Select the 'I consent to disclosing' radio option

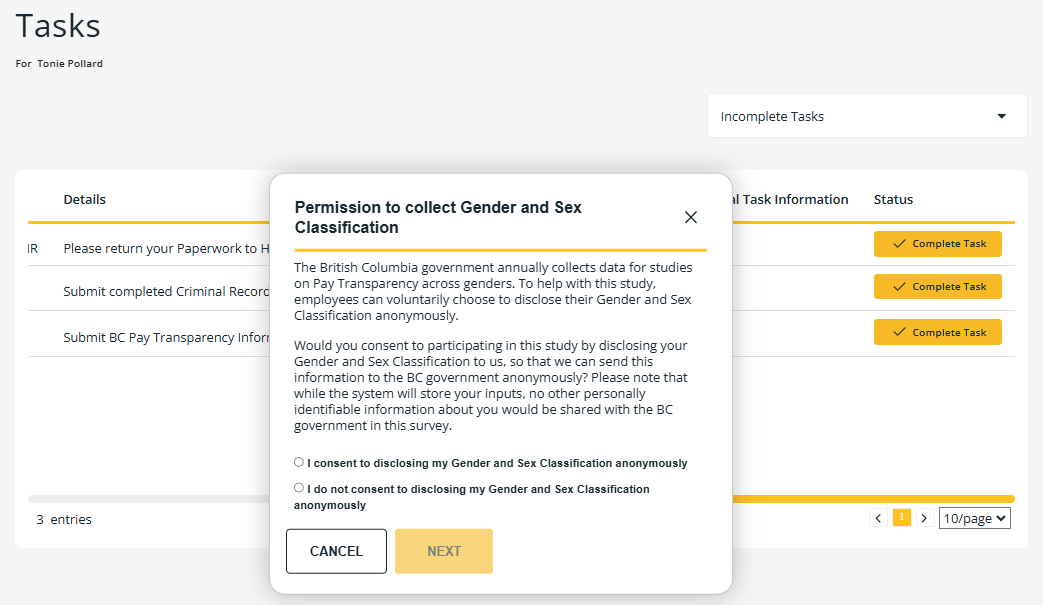point(299,462)
